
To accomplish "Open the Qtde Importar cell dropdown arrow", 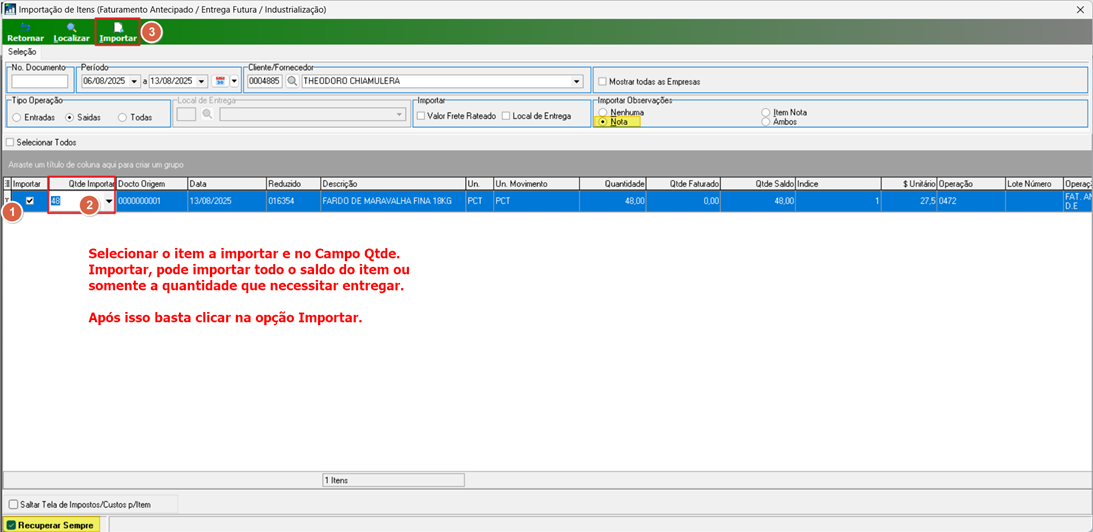I will pos(109,202).
